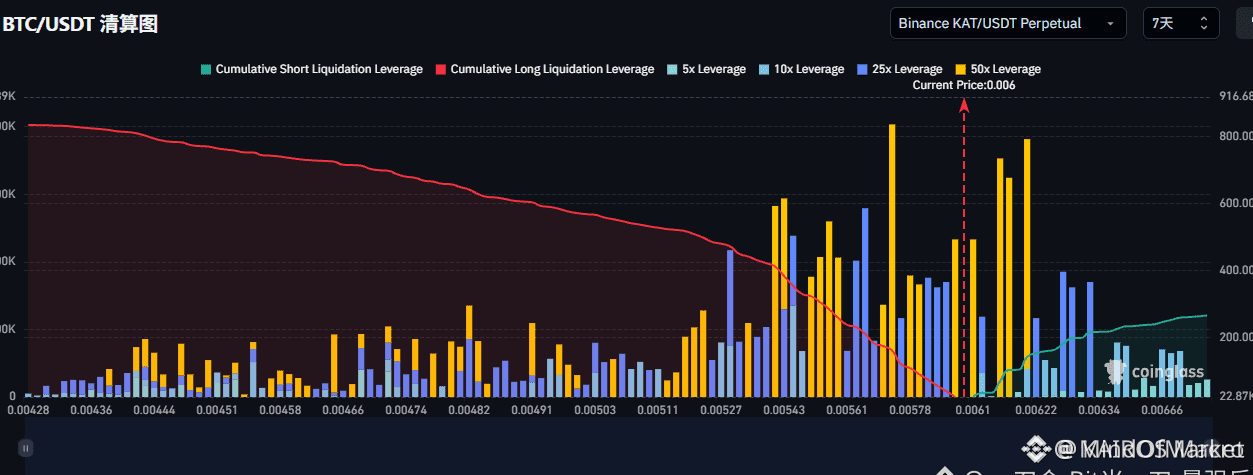The image size is (1253, 475).
Task: Click x-axis label 0.00444
Action: click(x=155, y=410)
